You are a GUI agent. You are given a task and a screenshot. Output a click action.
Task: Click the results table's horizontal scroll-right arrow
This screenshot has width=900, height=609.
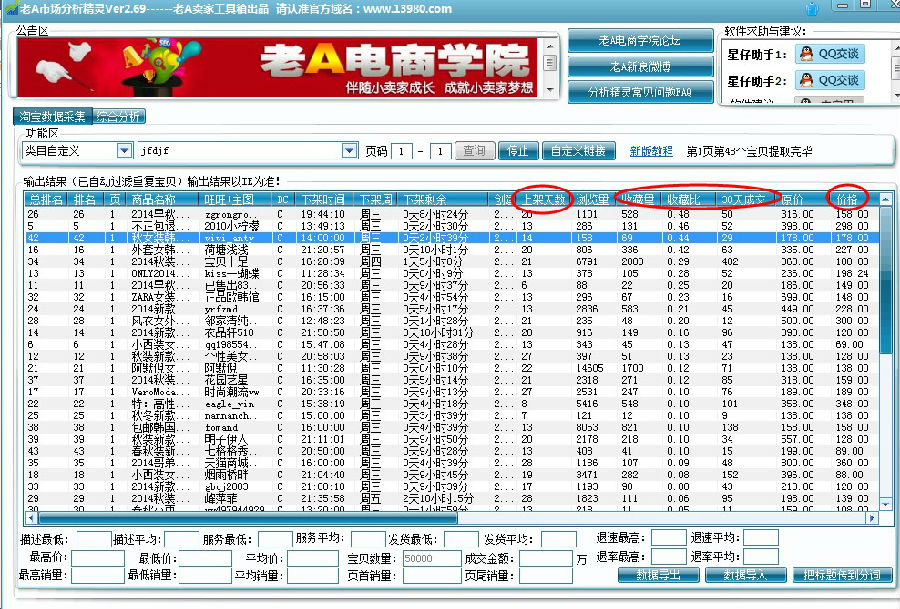click(x=872, y=518)
